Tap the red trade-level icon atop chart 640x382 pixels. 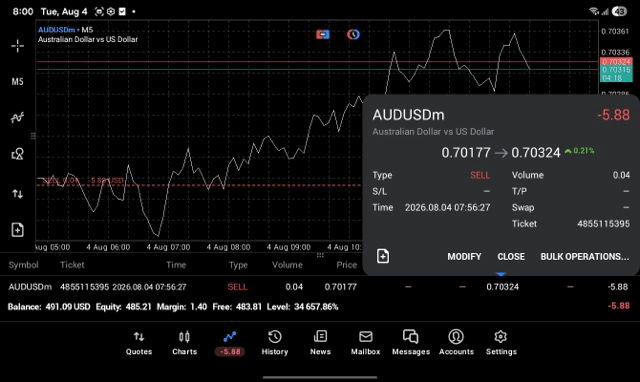tap(322, 35)
